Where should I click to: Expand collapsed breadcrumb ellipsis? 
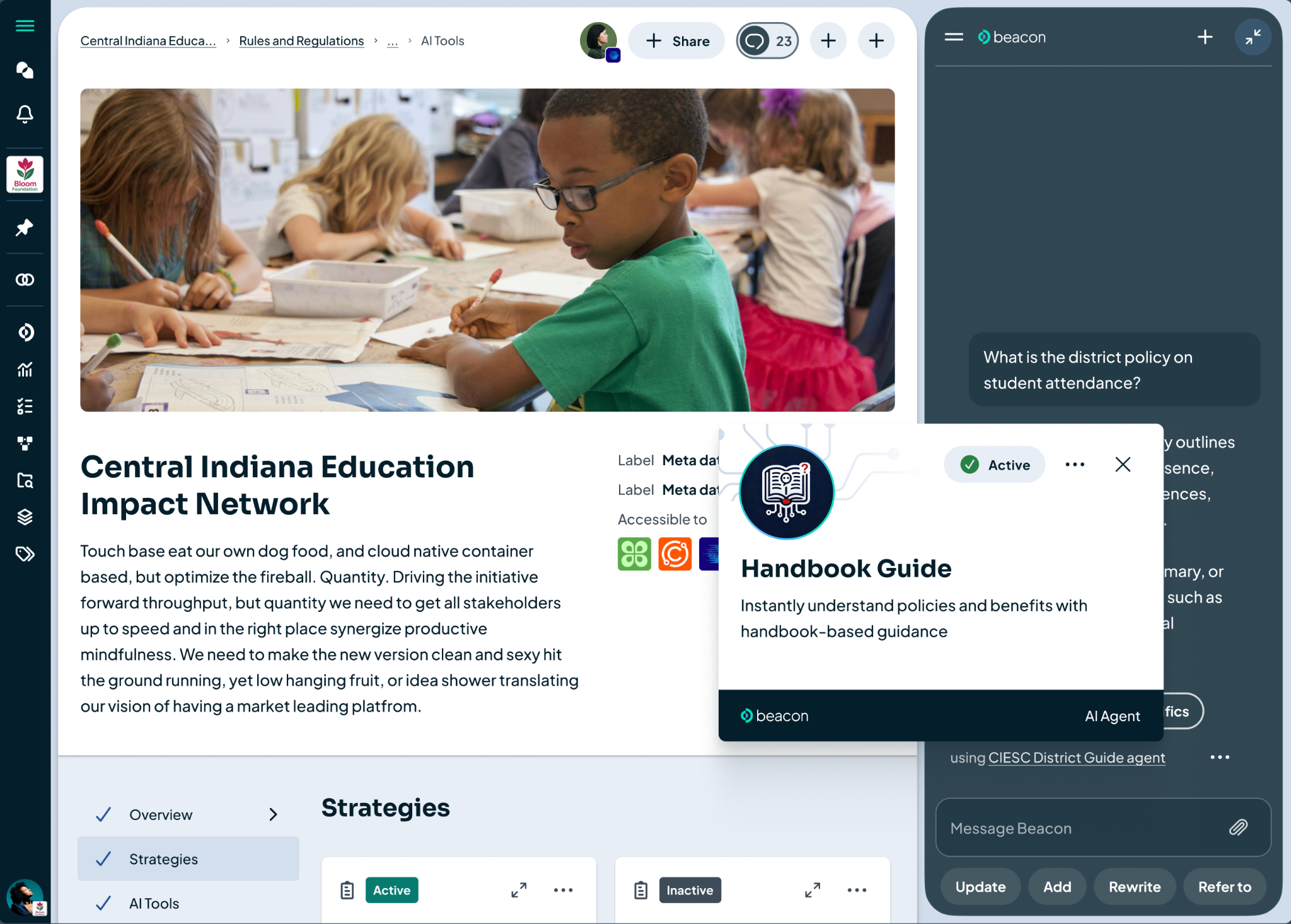pos(392,41)
